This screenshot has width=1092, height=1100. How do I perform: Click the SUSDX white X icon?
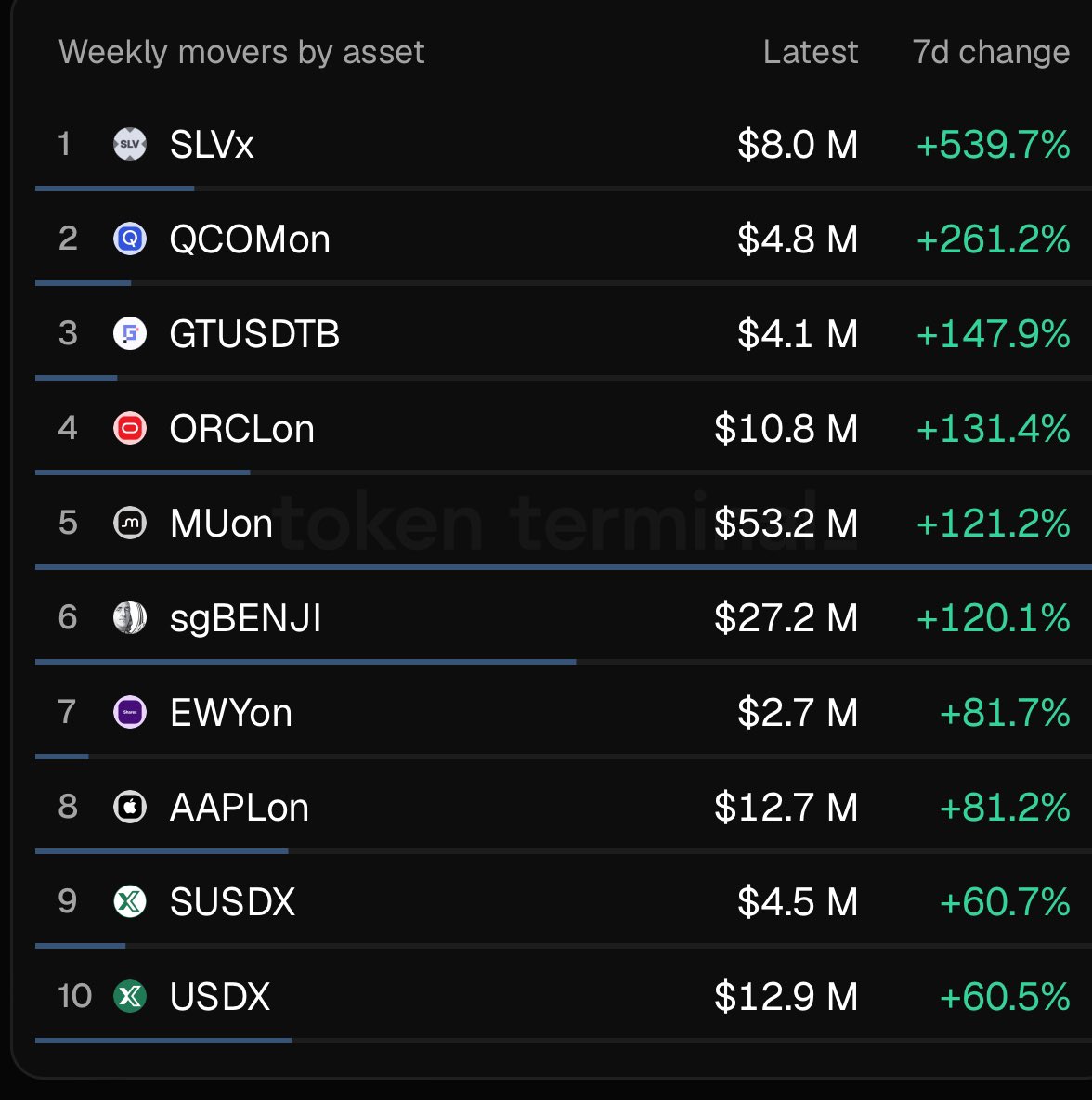(130, 901)
